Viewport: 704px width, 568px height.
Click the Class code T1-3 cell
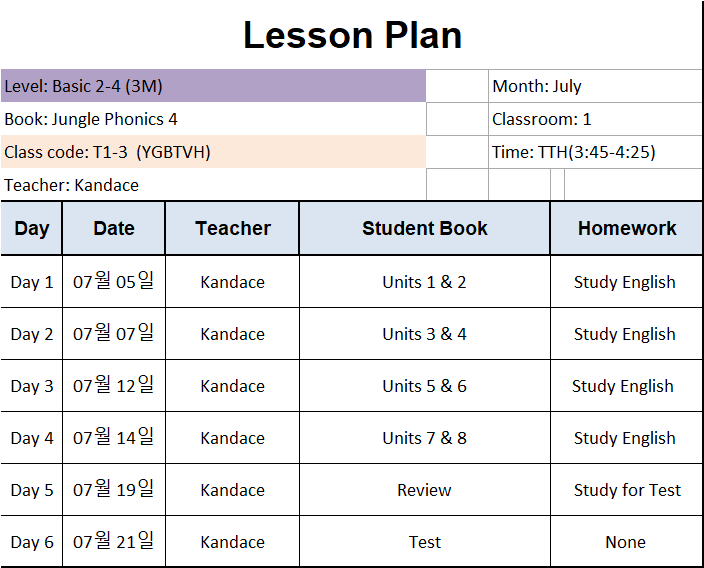(213, 152)
